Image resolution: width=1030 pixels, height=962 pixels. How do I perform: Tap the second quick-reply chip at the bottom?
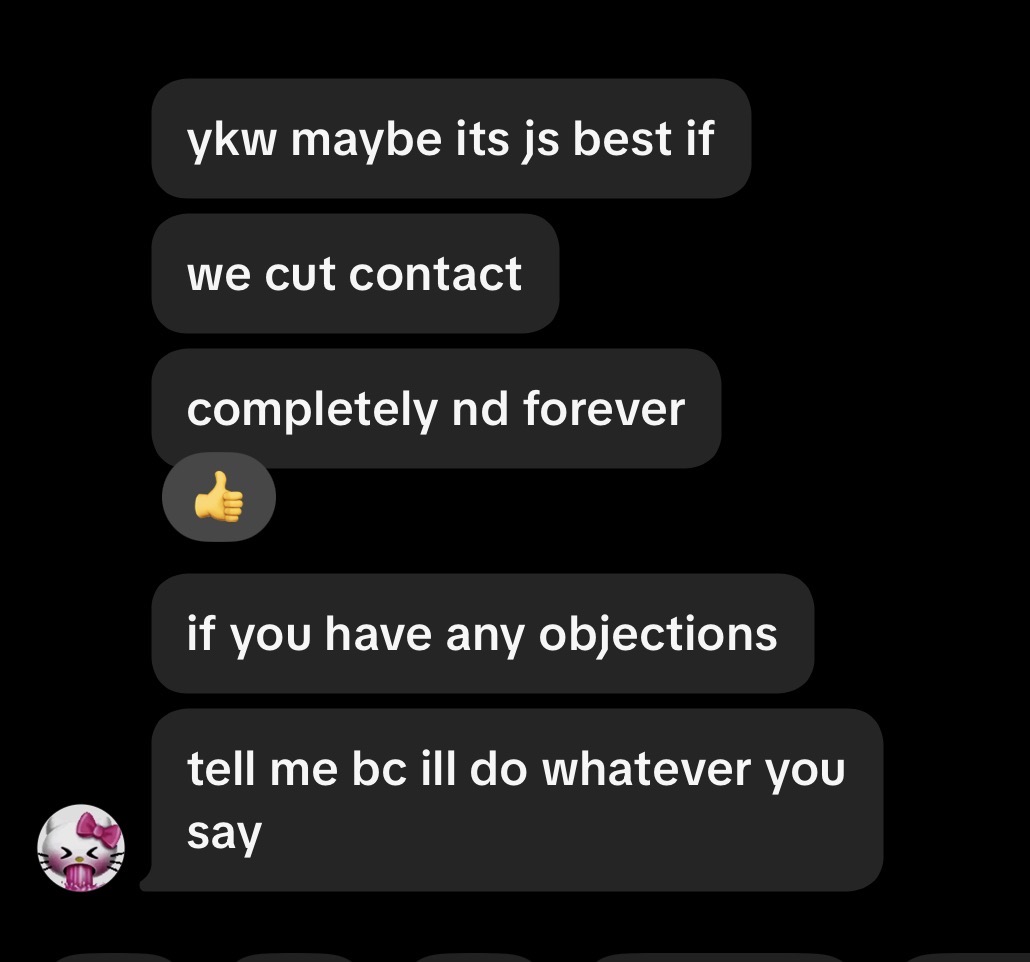(x=295, y=957)
